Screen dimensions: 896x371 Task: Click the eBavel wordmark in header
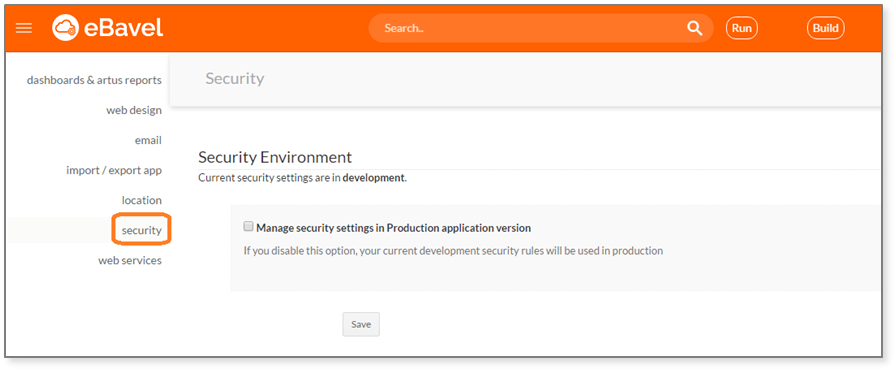click(123, 27)
